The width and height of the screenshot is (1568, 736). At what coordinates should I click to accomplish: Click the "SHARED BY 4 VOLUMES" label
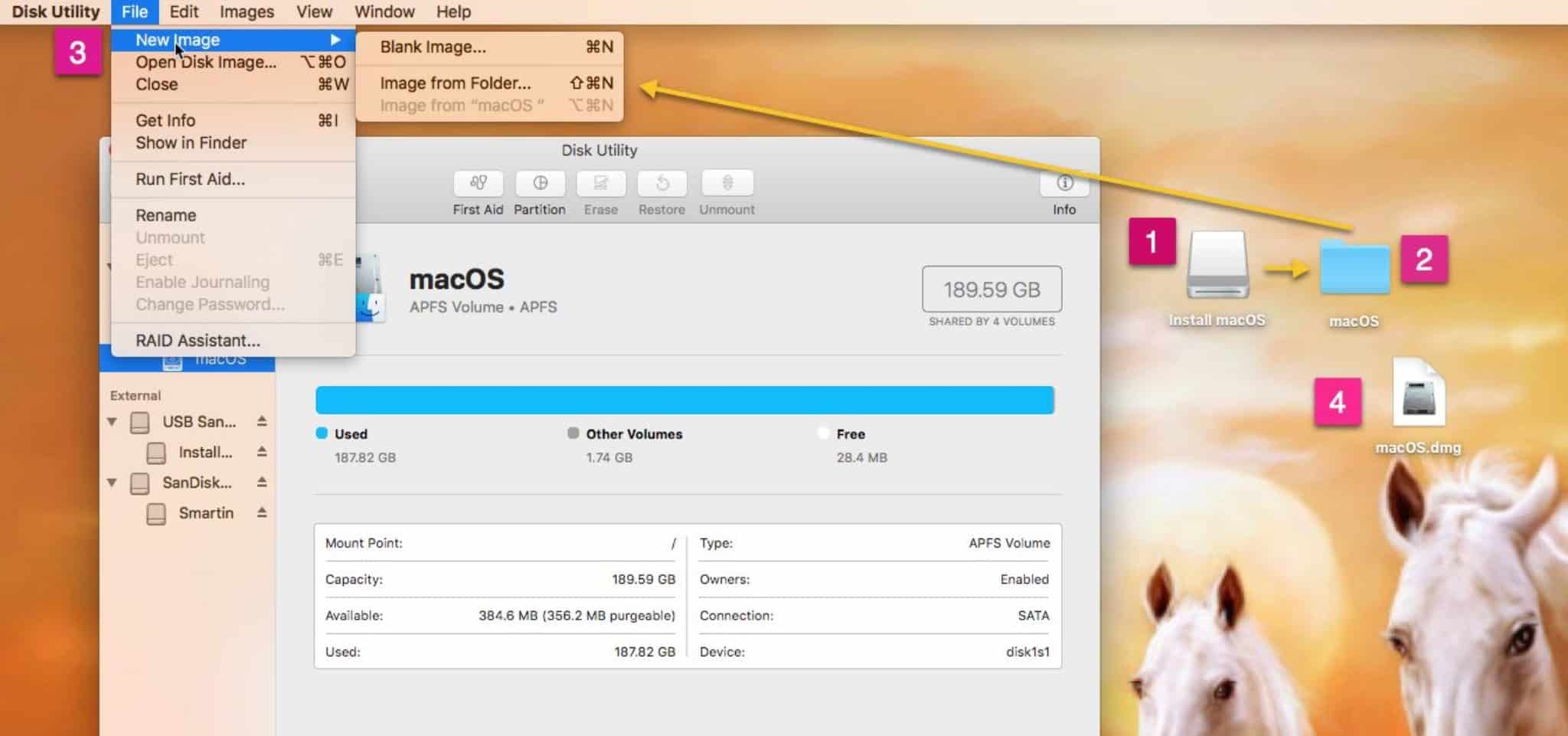click(991, 322)
